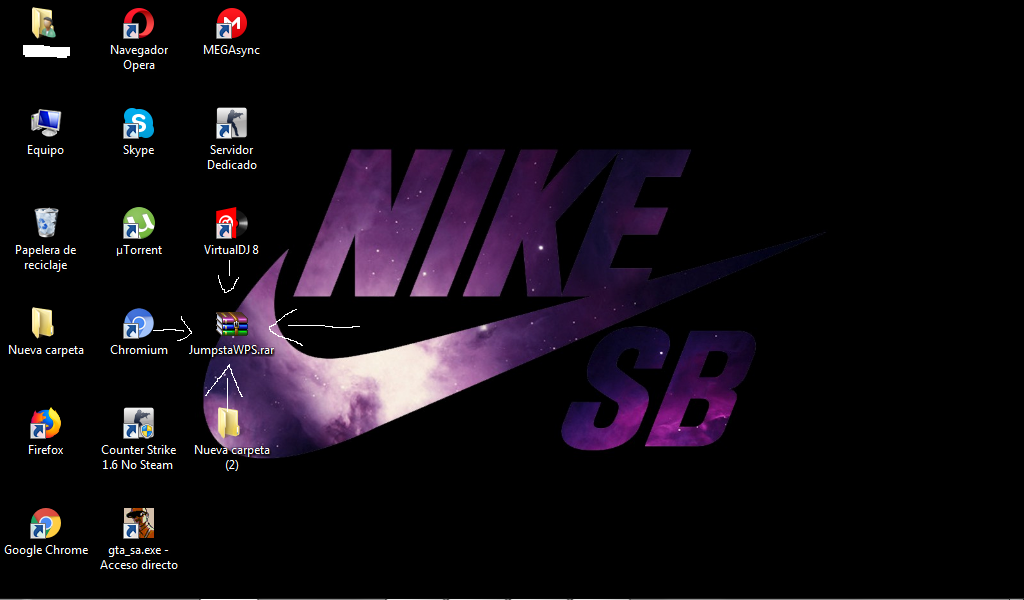
Task: Click the 'Nueva carpeta (2)' label text
Action: click(x=232, y=457)
